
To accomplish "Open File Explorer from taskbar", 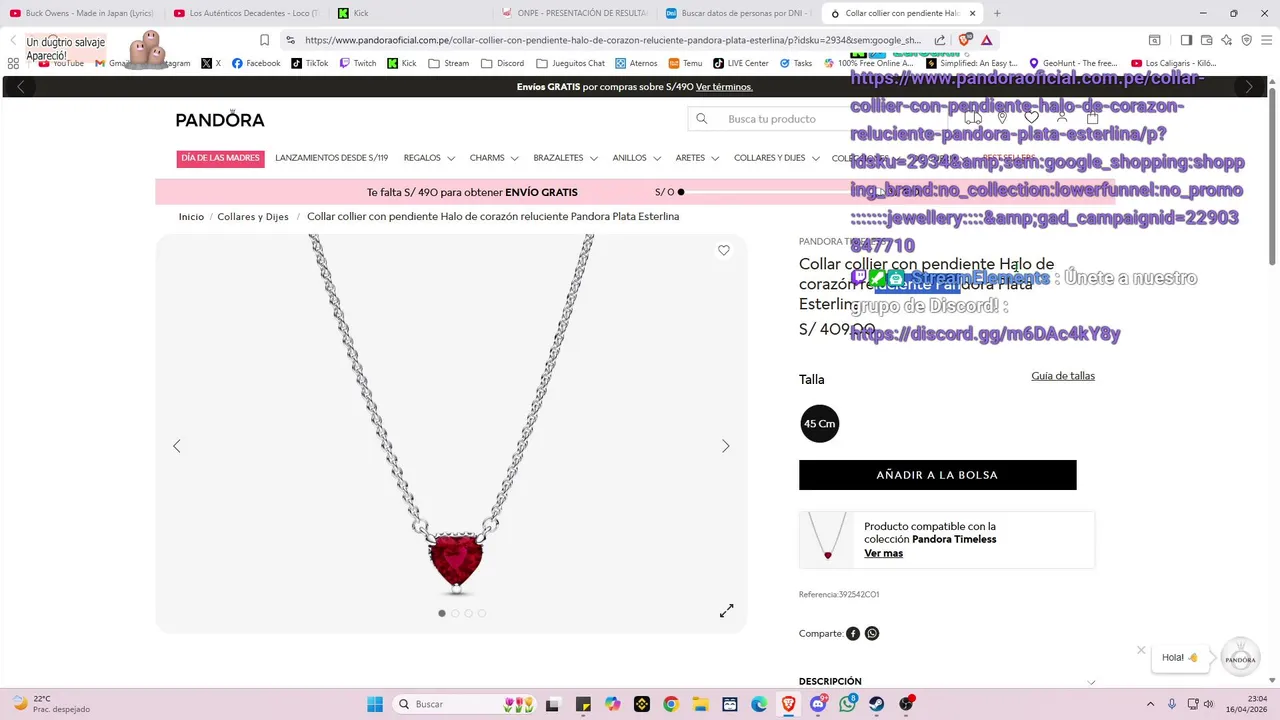I will [700, 704].
